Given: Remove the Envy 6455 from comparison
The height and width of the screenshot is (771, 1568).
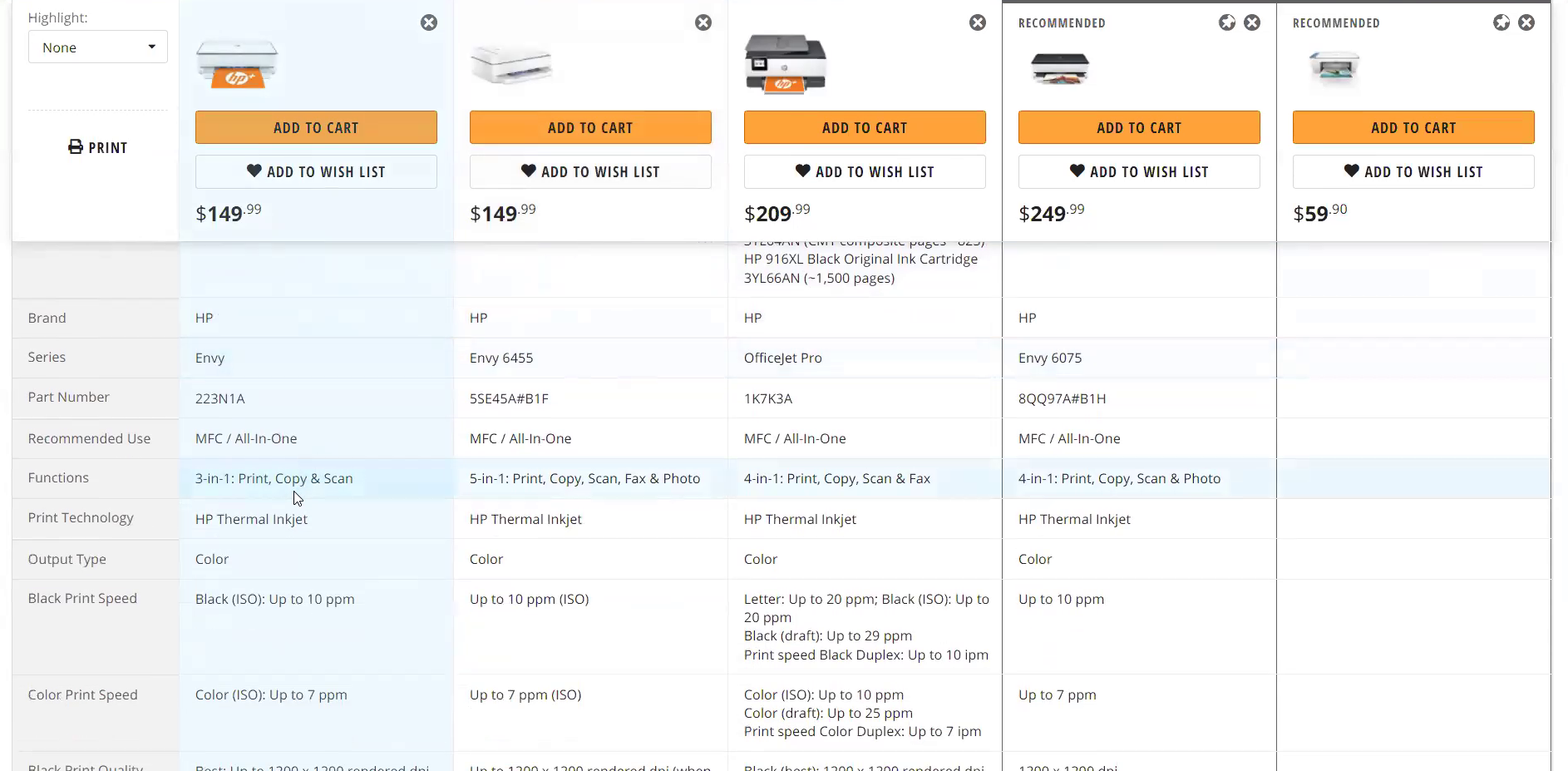Looking at the screenshot, I should tap(703, 22).
